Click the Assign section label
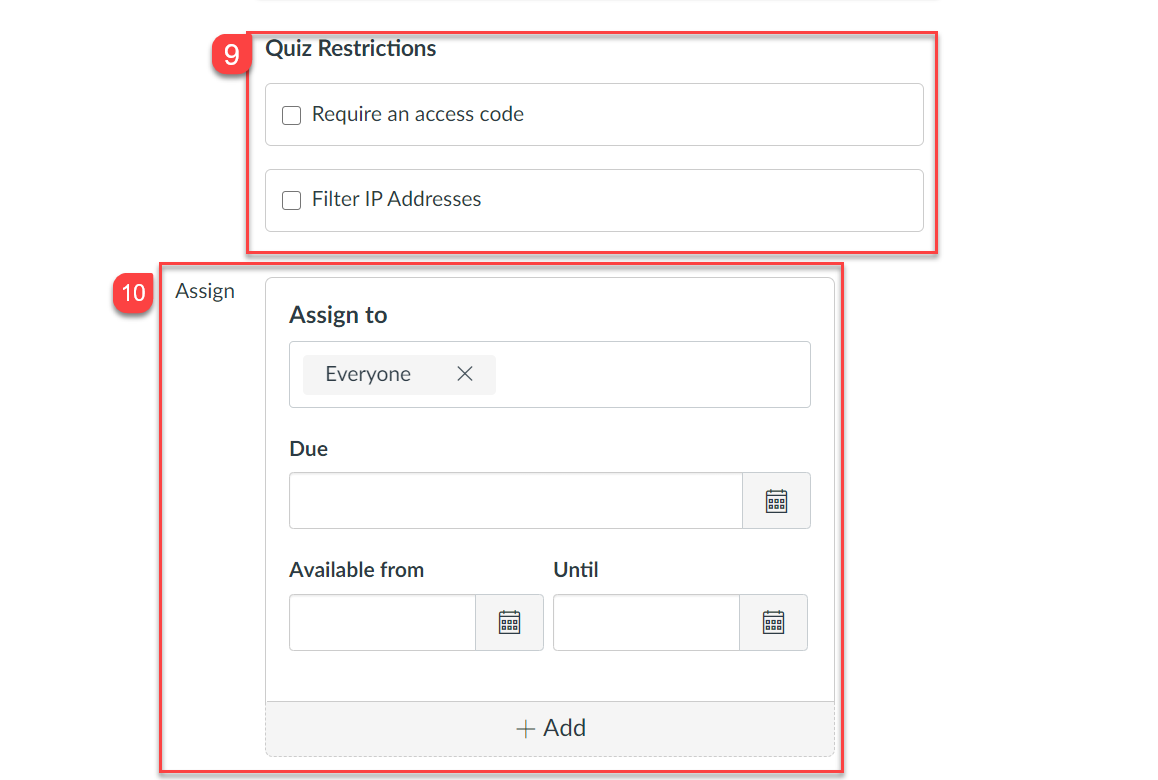The height and width of the screenshot is (780, 1158). point(205,292)
